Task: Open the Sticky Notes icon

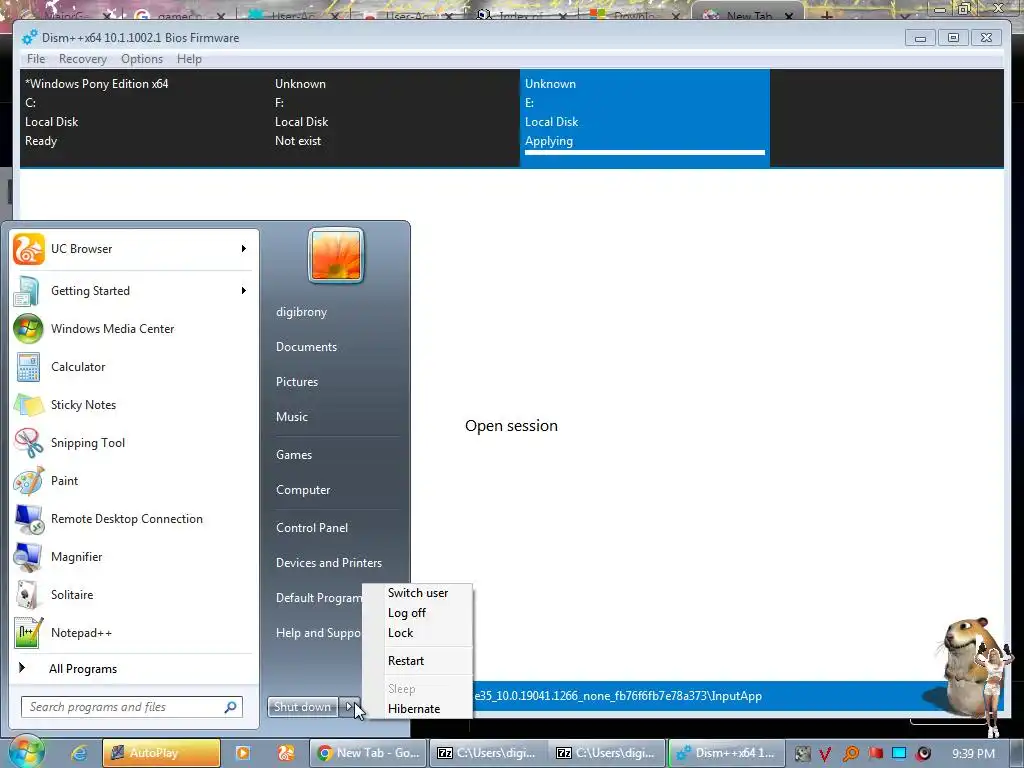Action: 28,405
